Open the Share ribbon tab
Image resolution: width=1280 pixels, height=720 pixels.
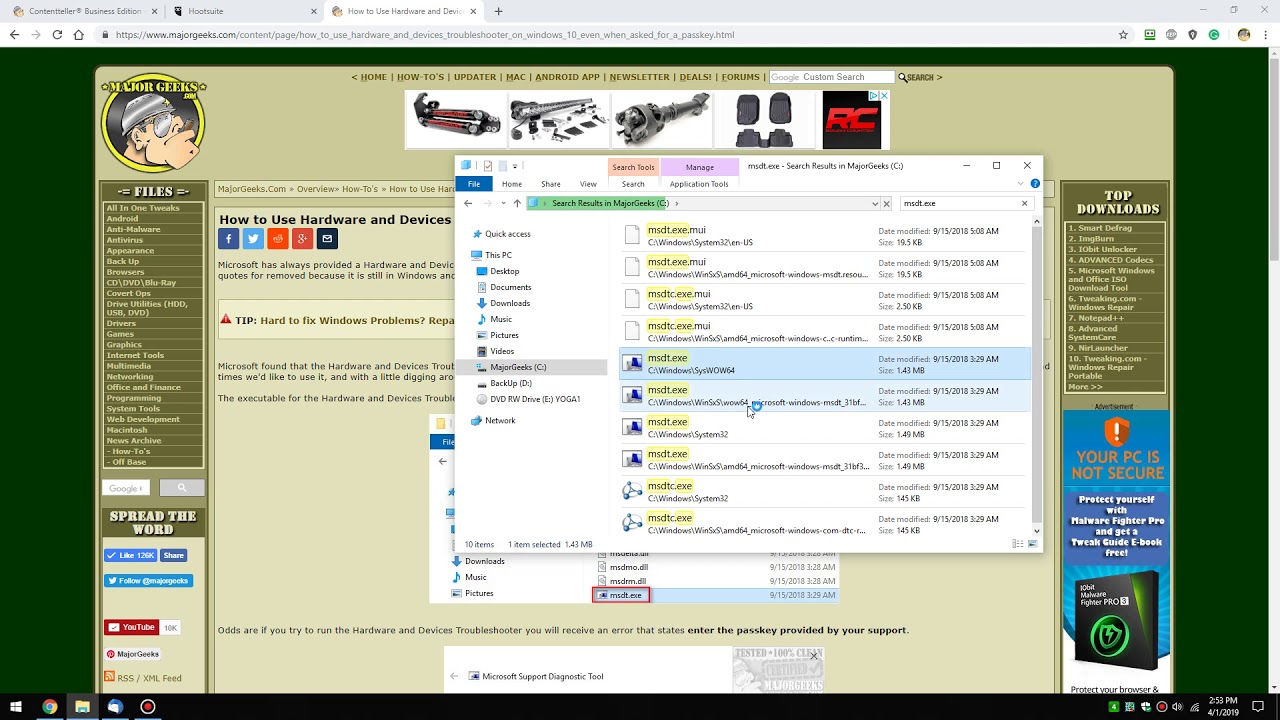(551, 184)
